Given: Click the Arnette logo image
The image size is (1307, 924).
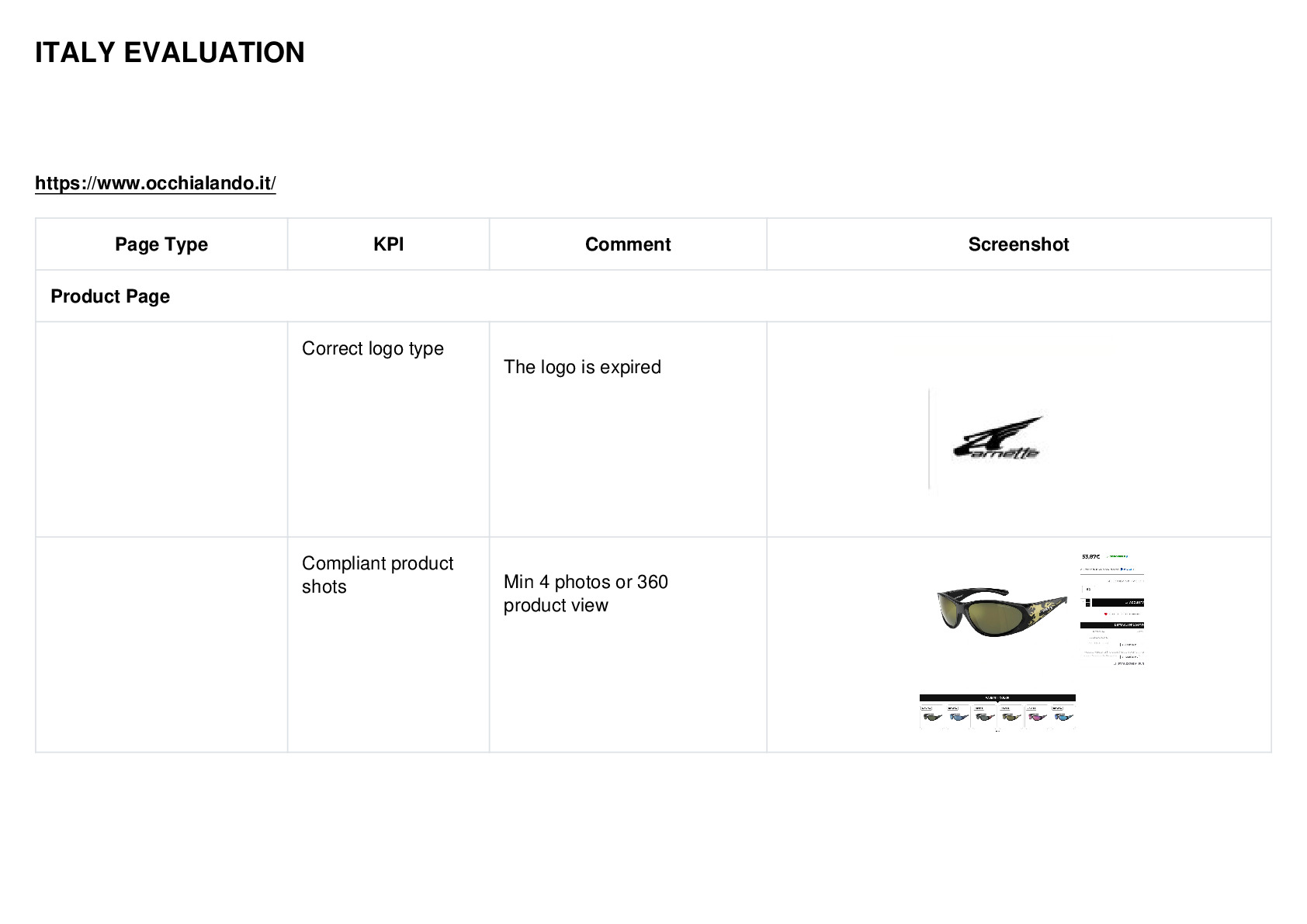Looking at the screenshot, I should pyautogui.click(x=998, y=438).
